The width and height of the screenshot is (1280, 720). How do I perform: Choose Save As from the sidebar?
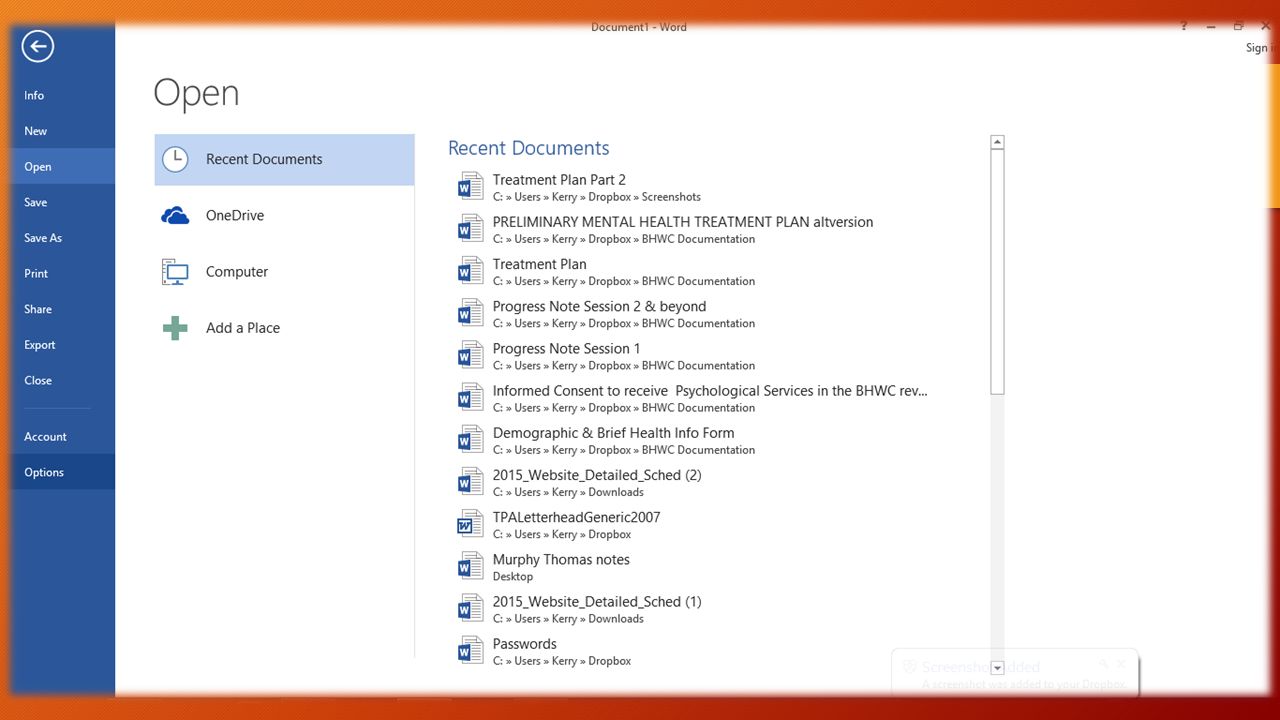[x=63, y=238]
